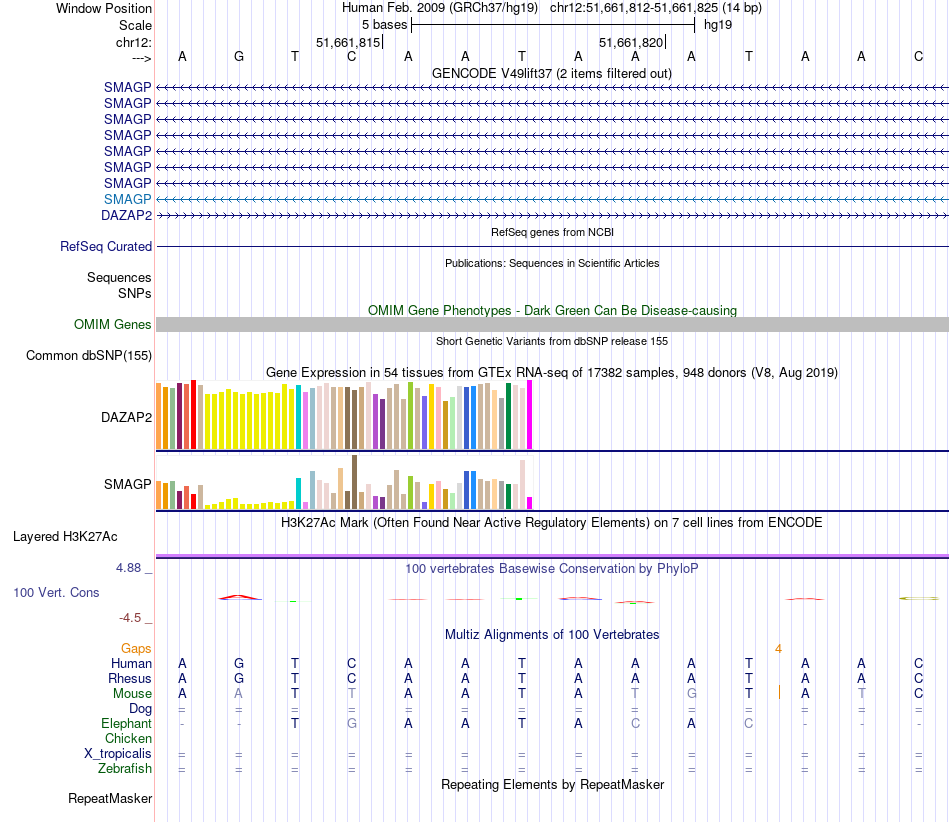The image size is (950, 822).
Task: Click the ---> base sequence direction label
Action: click(x=141, y=58)
